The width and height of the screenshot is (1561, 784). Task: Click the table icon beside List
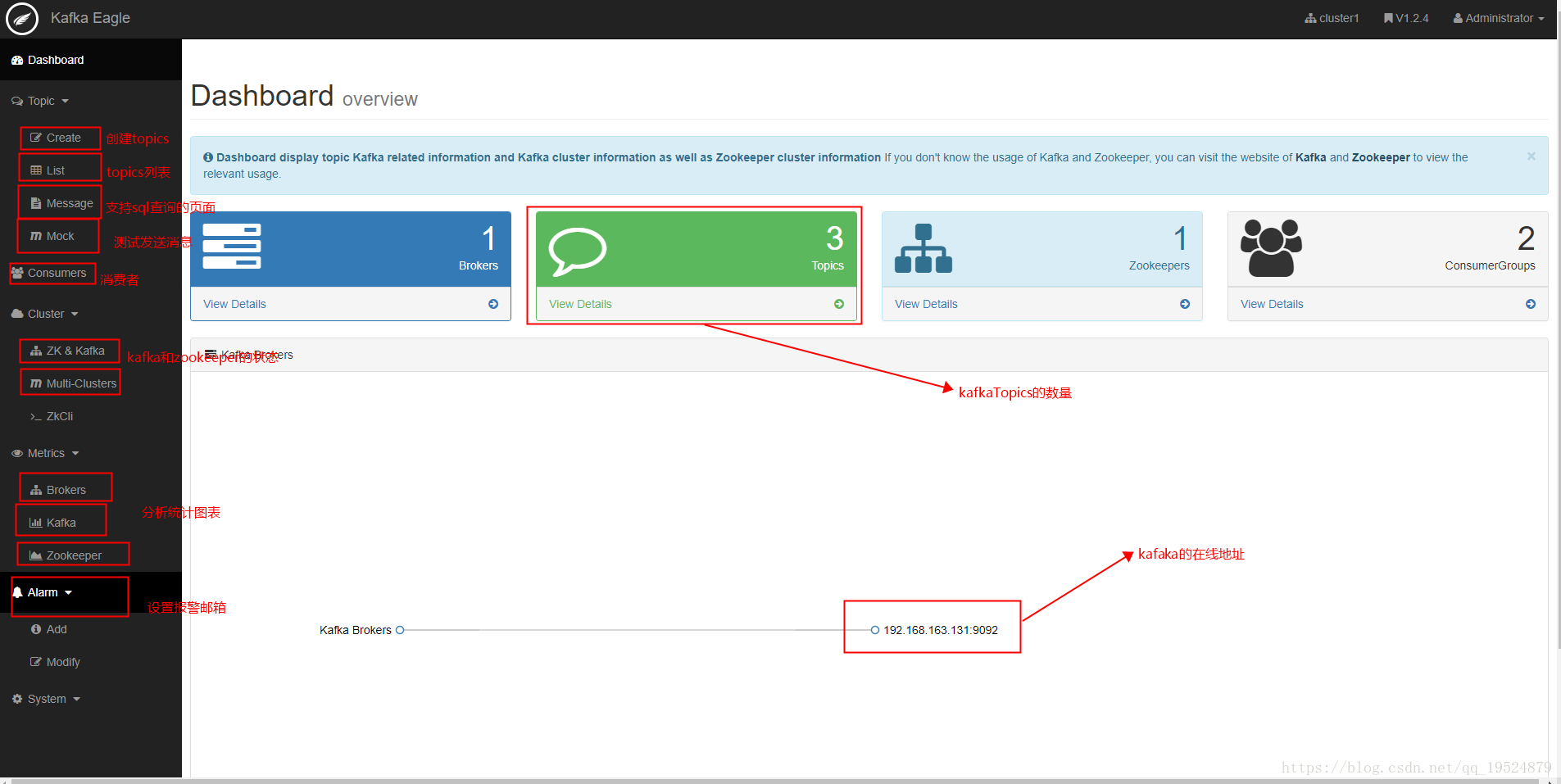[x=36, y=170]
